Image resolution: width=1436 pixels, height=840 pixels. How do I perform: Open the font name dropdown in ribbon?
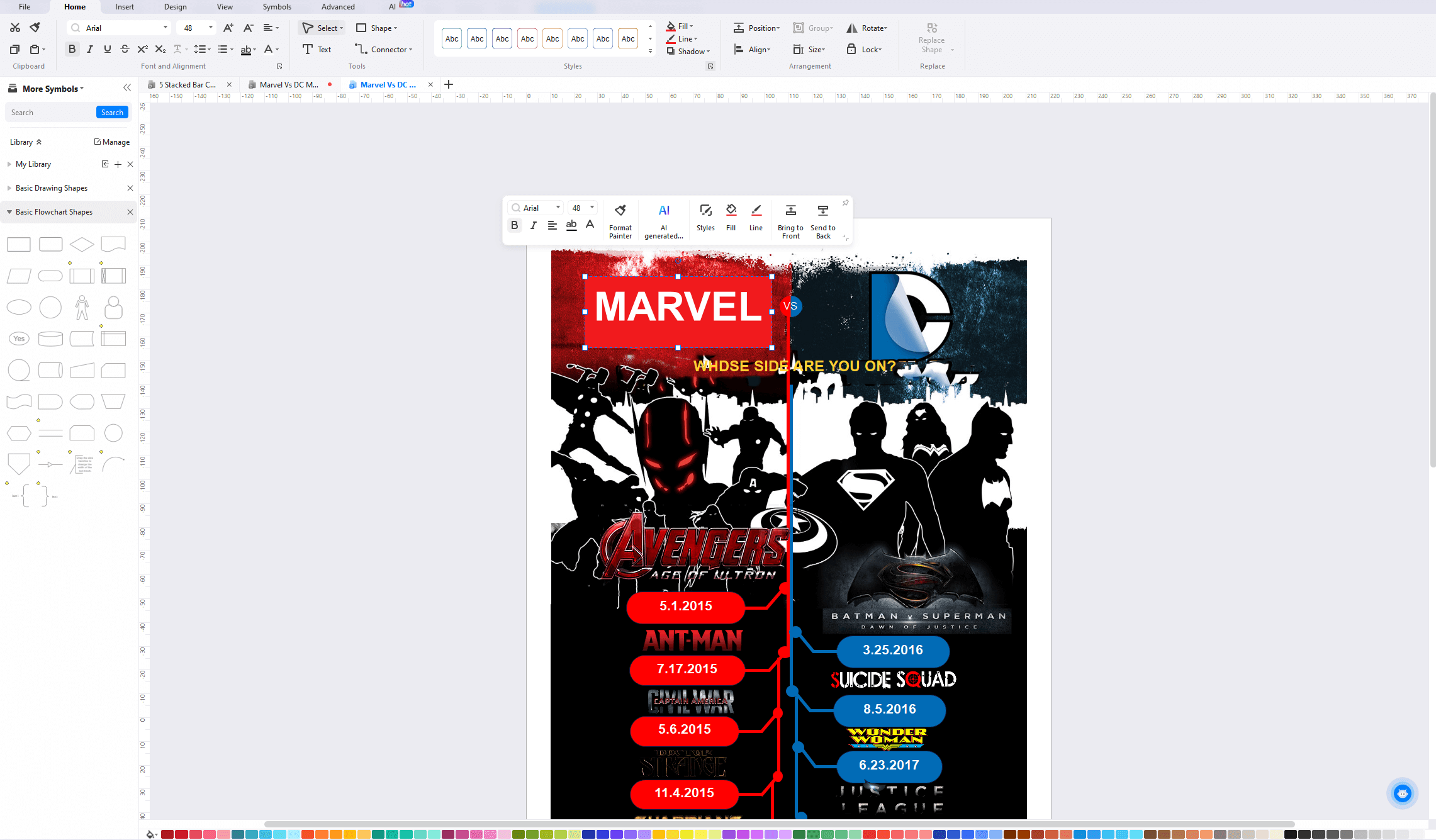tap(165, 28)
